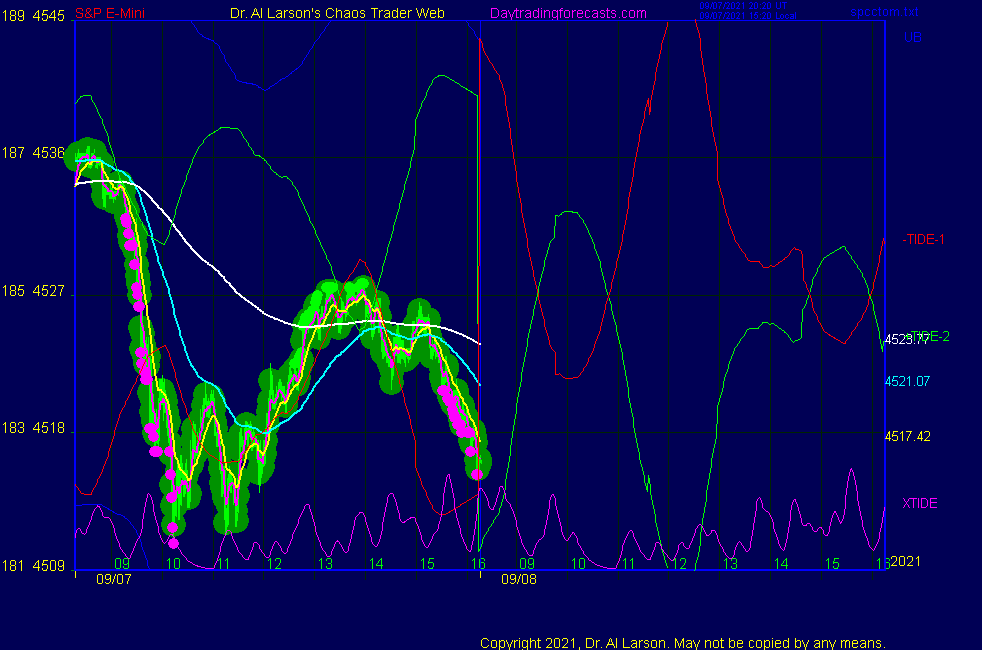Select the Copyright 2021 Dr. Al Larson notice
This screenshot has height=650, width=982.
(x=683, y=643)
